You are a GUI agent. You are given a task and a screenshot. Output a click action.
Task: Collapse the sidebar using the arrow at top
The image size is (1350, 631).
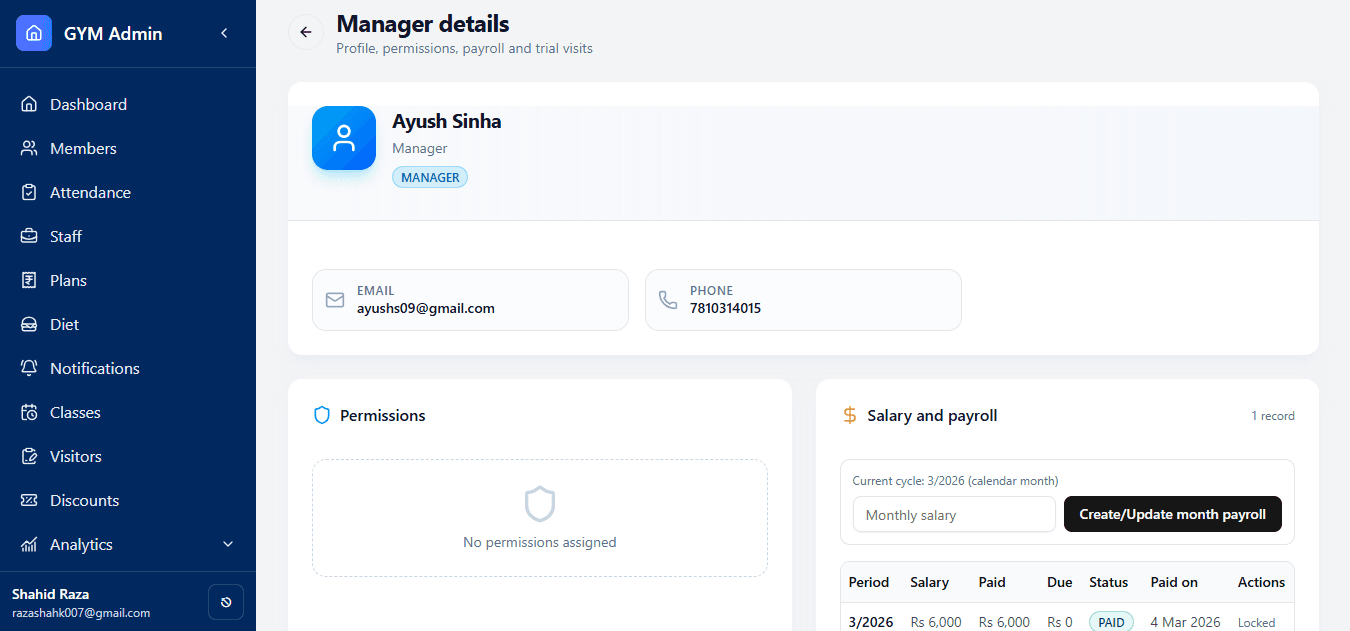[x=224, y=32]
